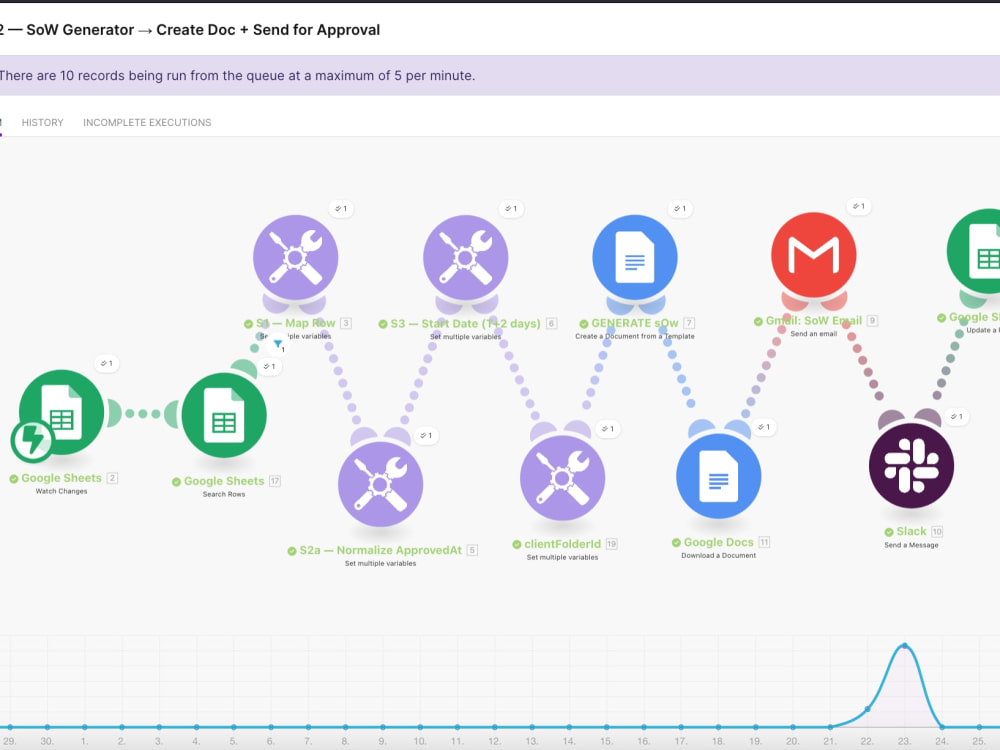Click the instant trigger lightning bolt icon
The image size is (1000, 750).
pos(32,441)
